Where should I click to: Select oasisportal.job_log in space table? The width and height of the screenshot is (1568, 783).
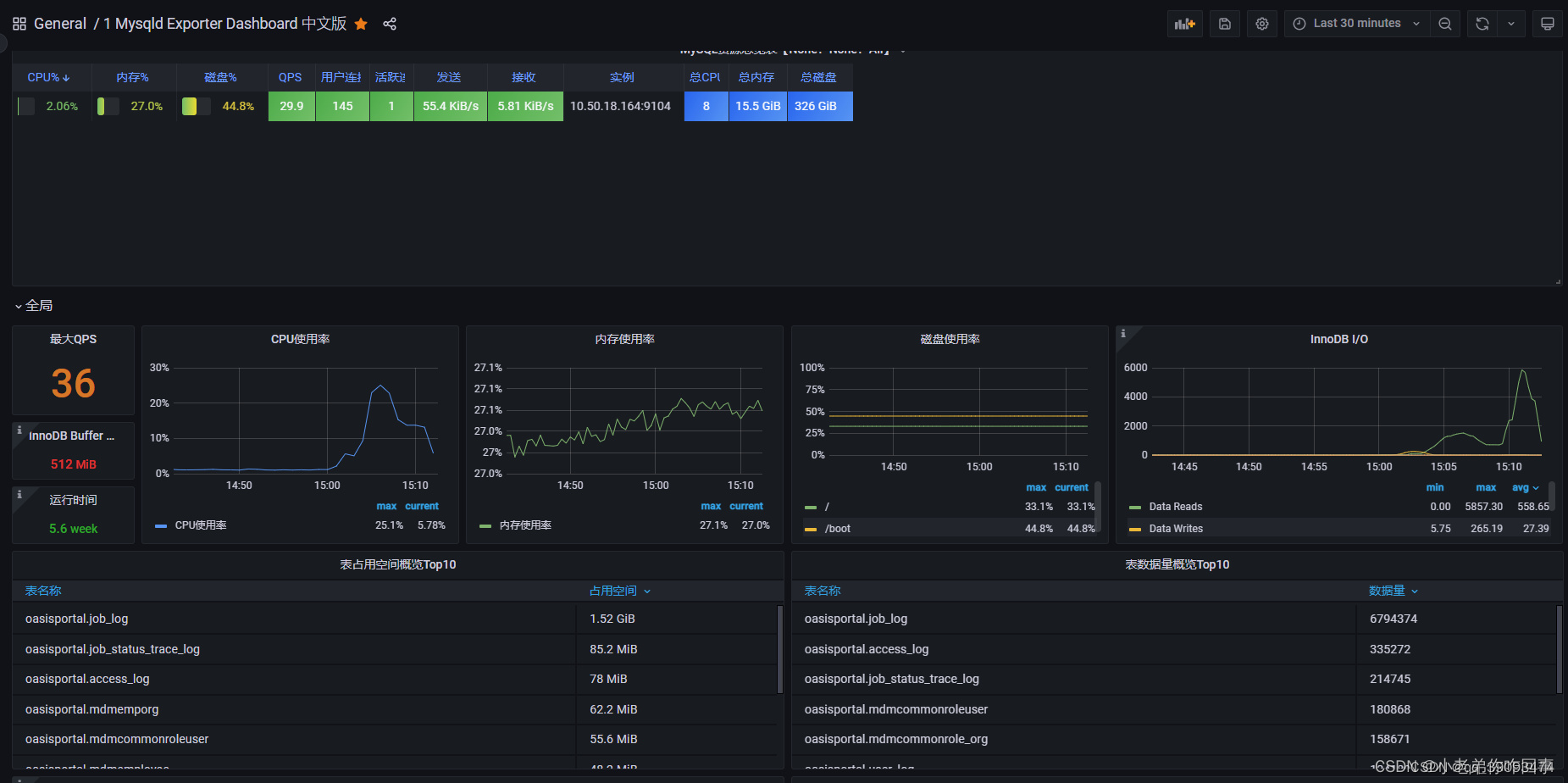[x=77, y=619]
